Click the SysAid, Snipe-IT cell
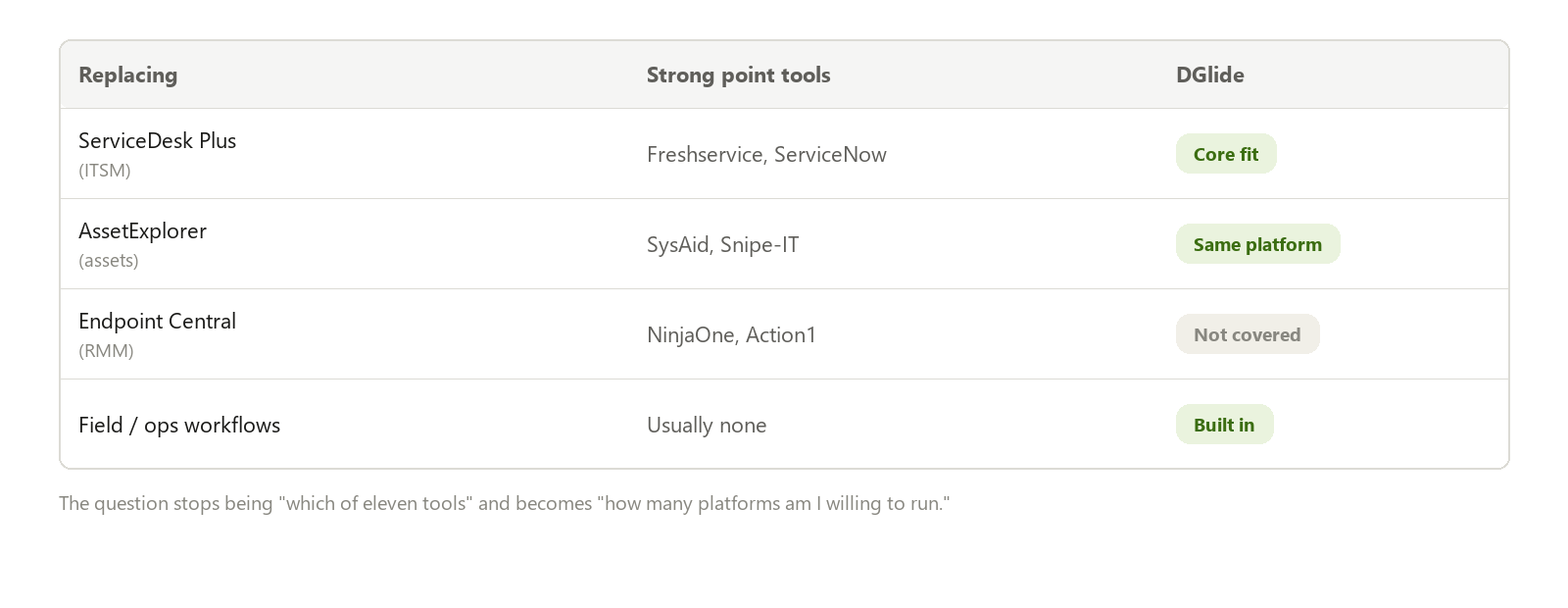Screen dimensions: 1568x608 (723, 245)
